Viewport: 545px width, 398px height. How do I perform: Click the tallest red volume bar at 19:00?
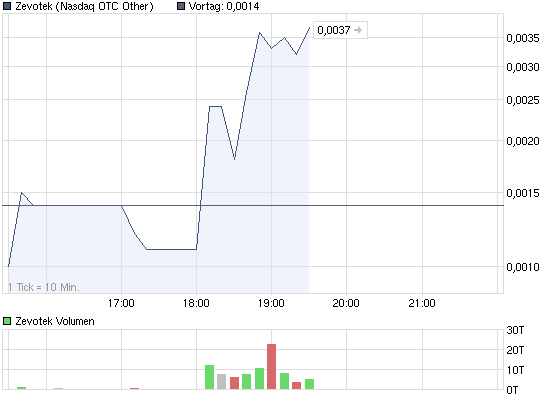click(x=271, y=366)
